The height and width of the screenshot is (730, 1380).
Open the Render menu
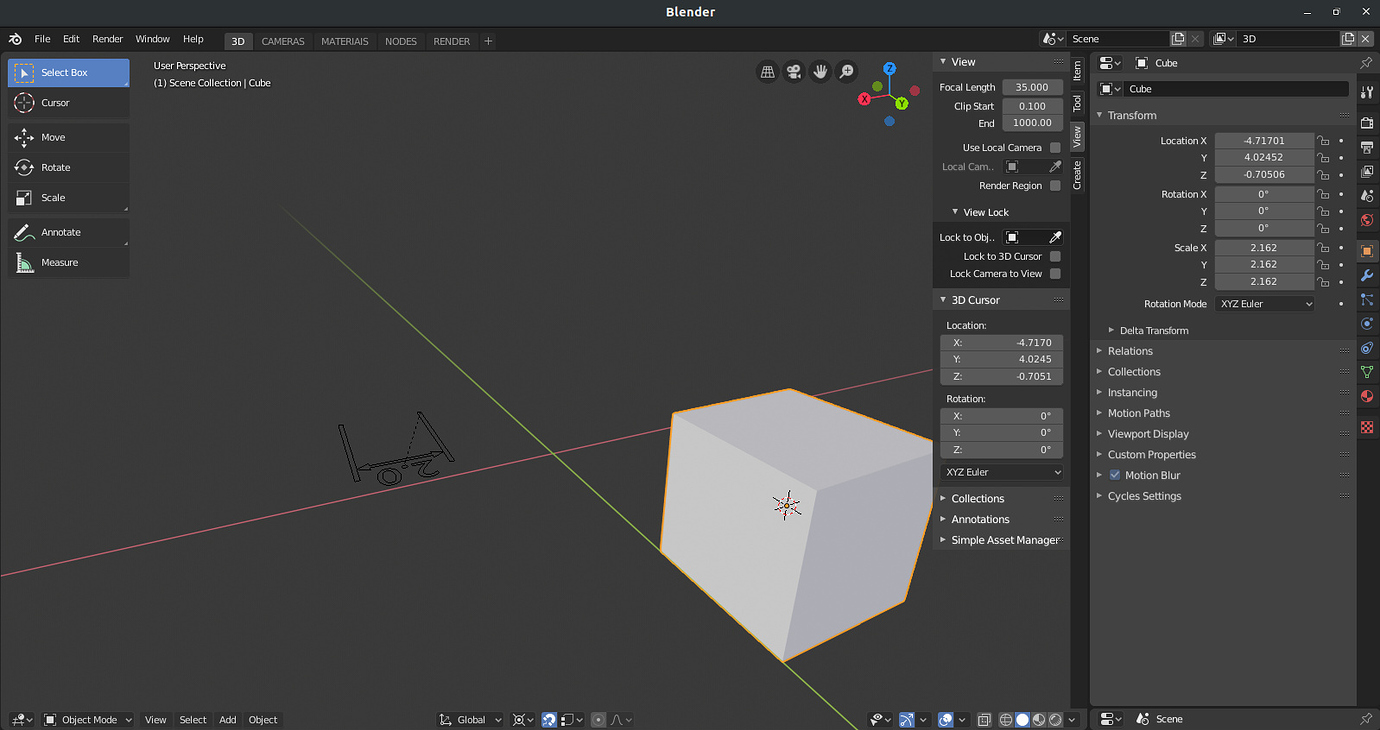[107, 39]
